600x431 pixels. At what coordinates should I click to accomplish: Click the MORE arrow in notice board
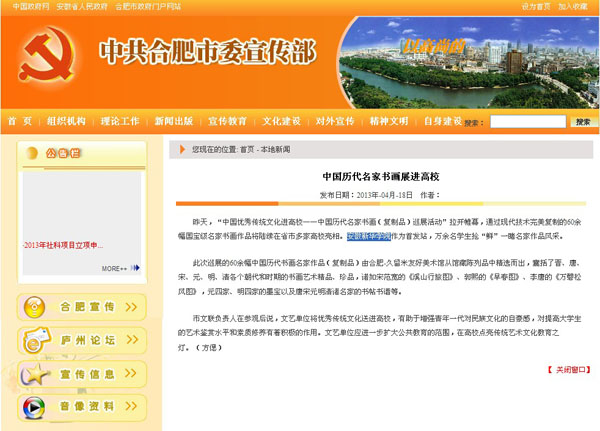click(x=115, y=268)
